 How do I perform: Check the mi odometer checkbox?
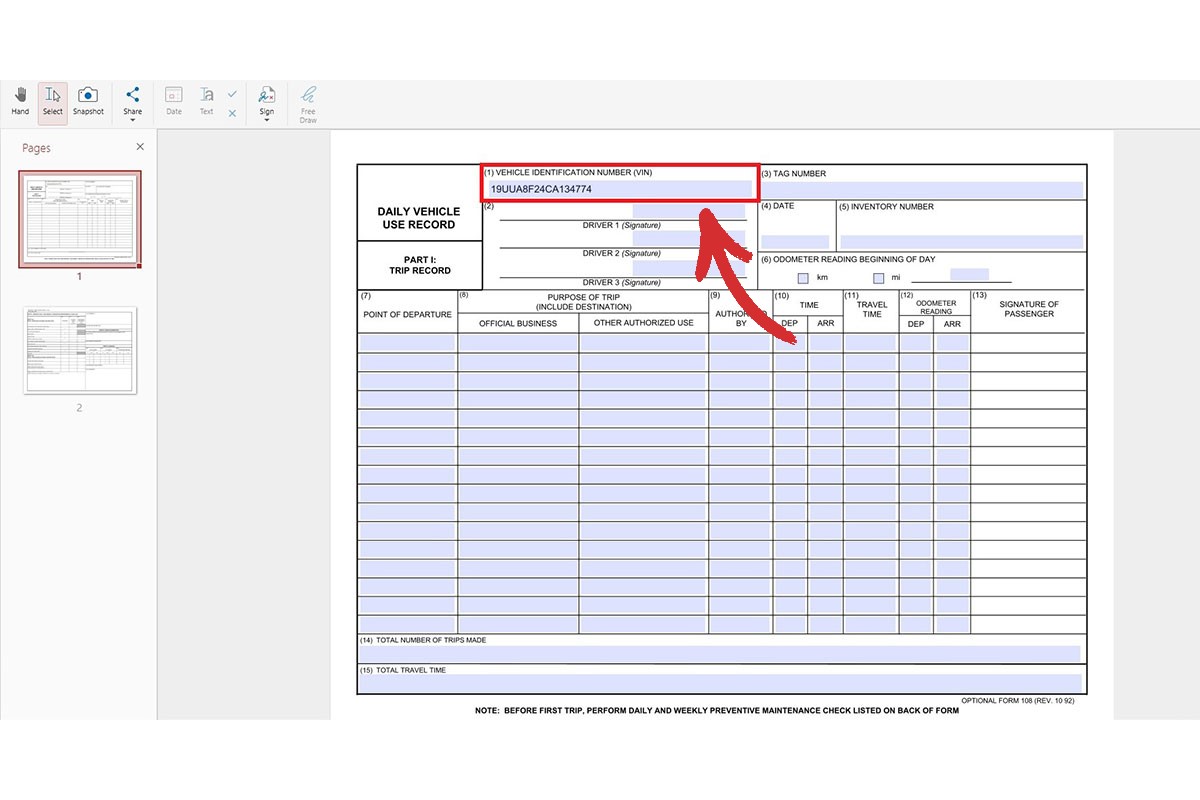[879, 278]
